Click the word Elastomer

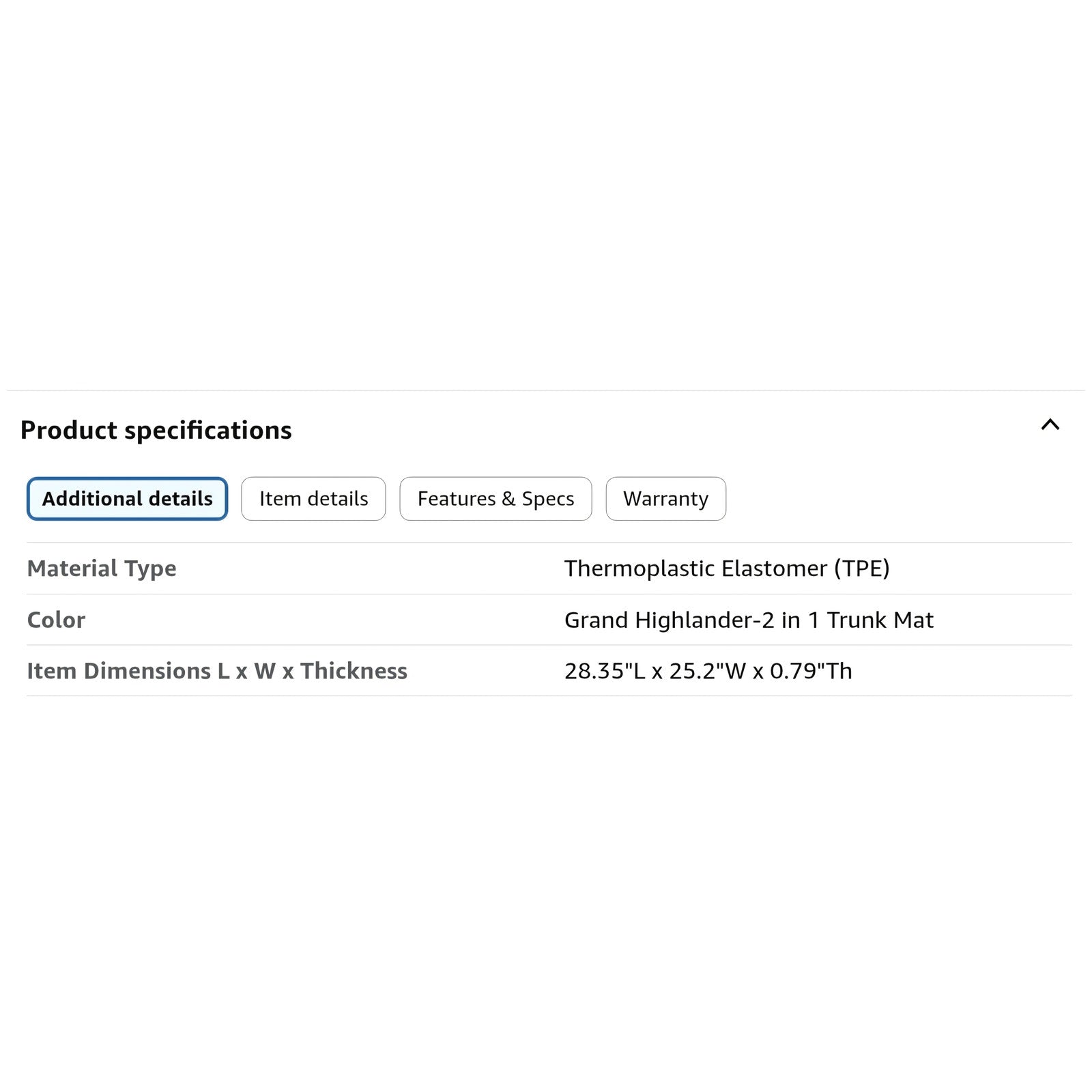pyautogui.click(x=774, y=569)
